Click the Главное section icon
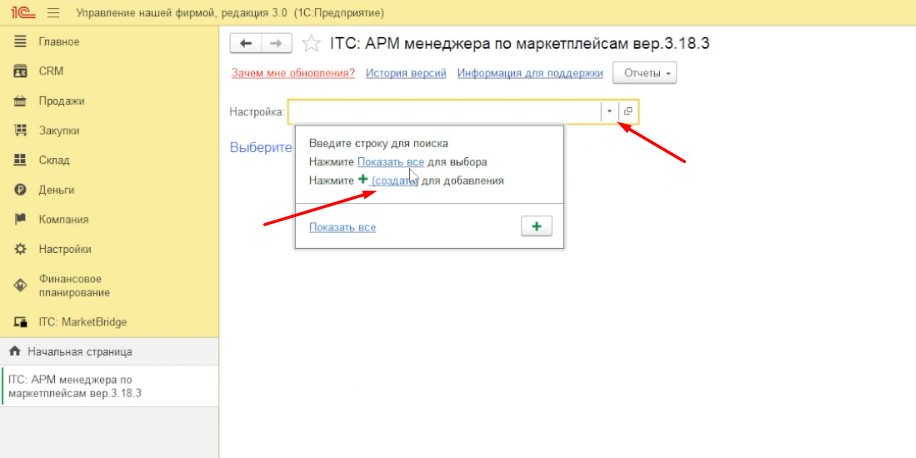This screenshot has height=458, width=916. coord(20,41)
